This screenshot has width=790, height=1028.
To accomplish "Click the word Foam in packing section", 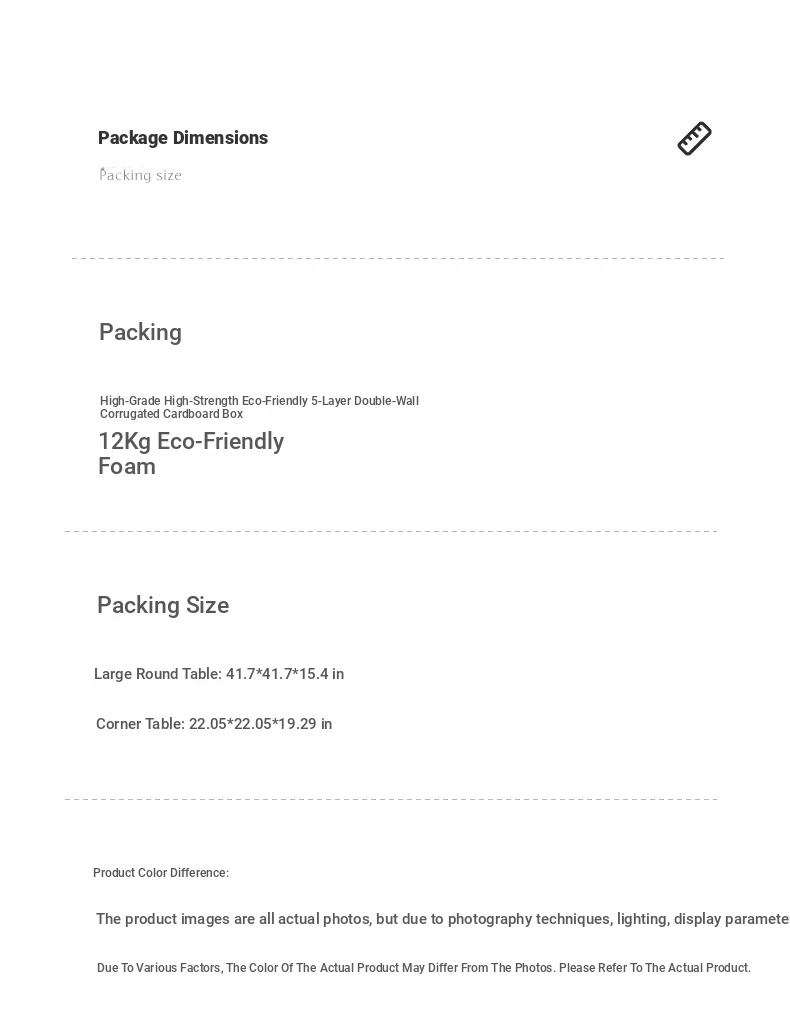I will pyautogui.click(x=127, y=467).
